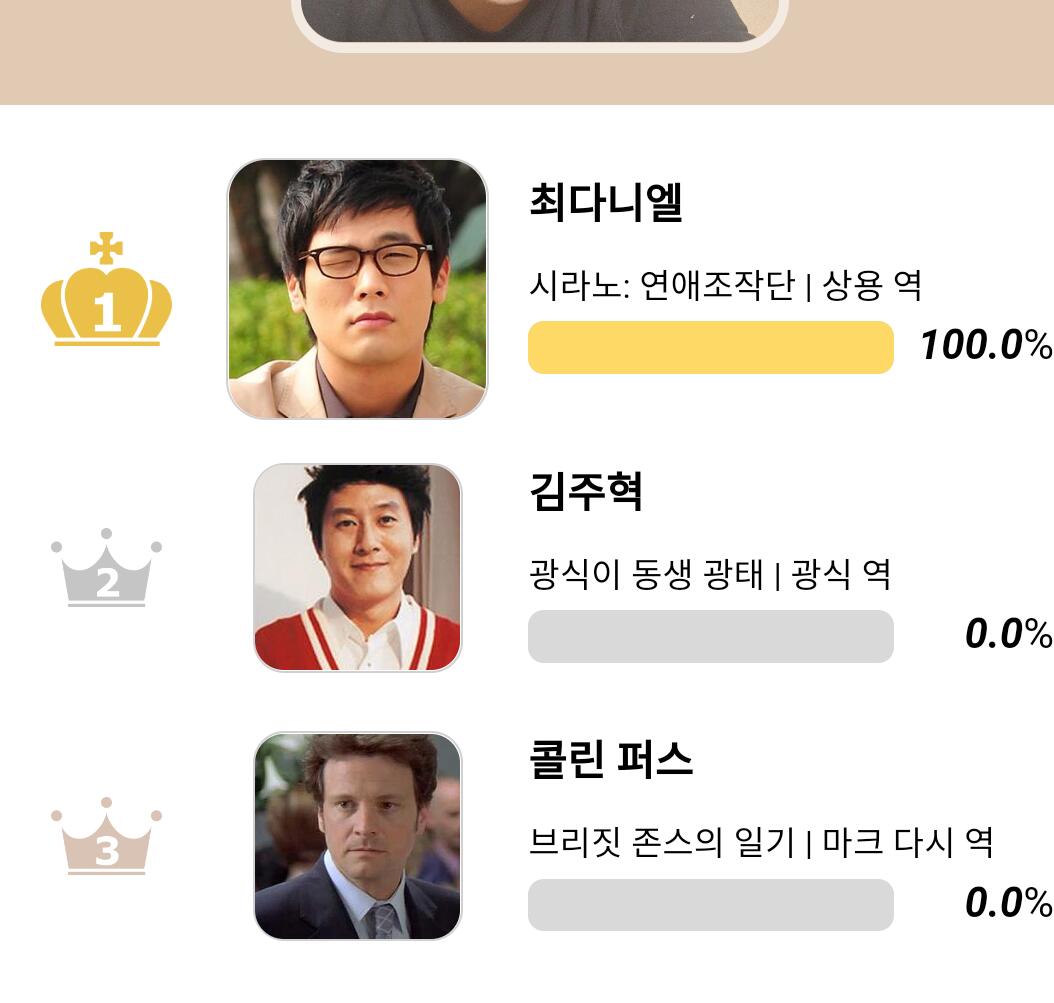Click the silver second-place crown icon
Screen dimensions: 1054x1003
[x=106, y=569]
